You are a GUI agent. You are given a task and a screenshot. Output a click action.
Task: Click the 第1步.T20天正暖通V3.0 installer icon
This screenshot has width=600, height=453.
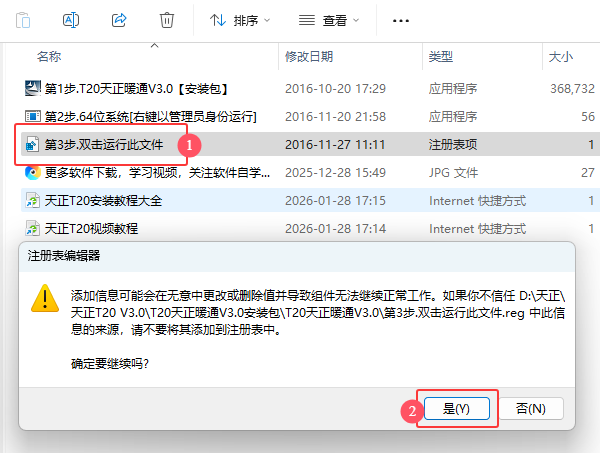coord(33,88)
